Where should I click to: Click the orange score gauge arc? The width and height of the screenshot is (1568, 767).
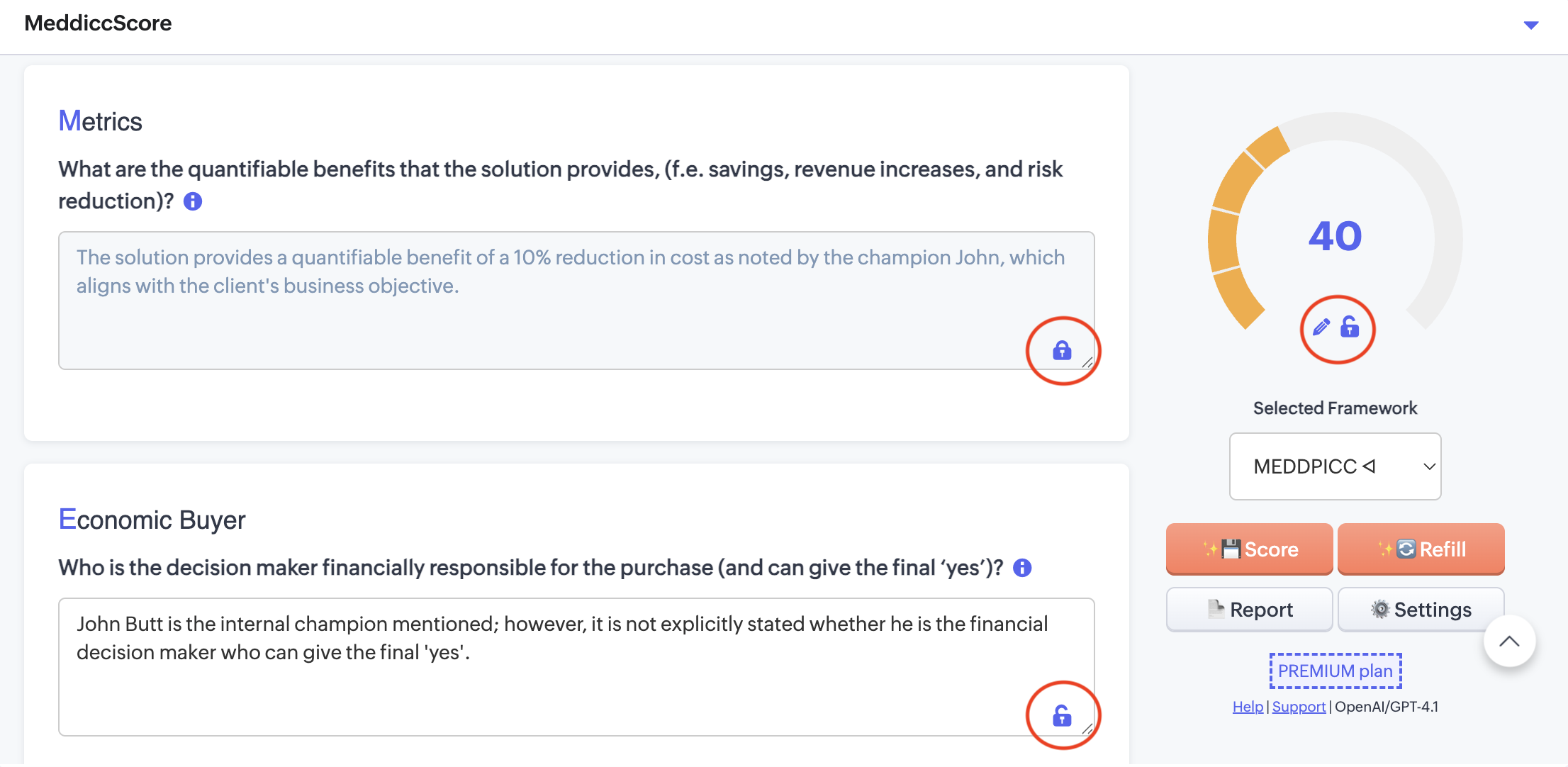click(1223, 241)
